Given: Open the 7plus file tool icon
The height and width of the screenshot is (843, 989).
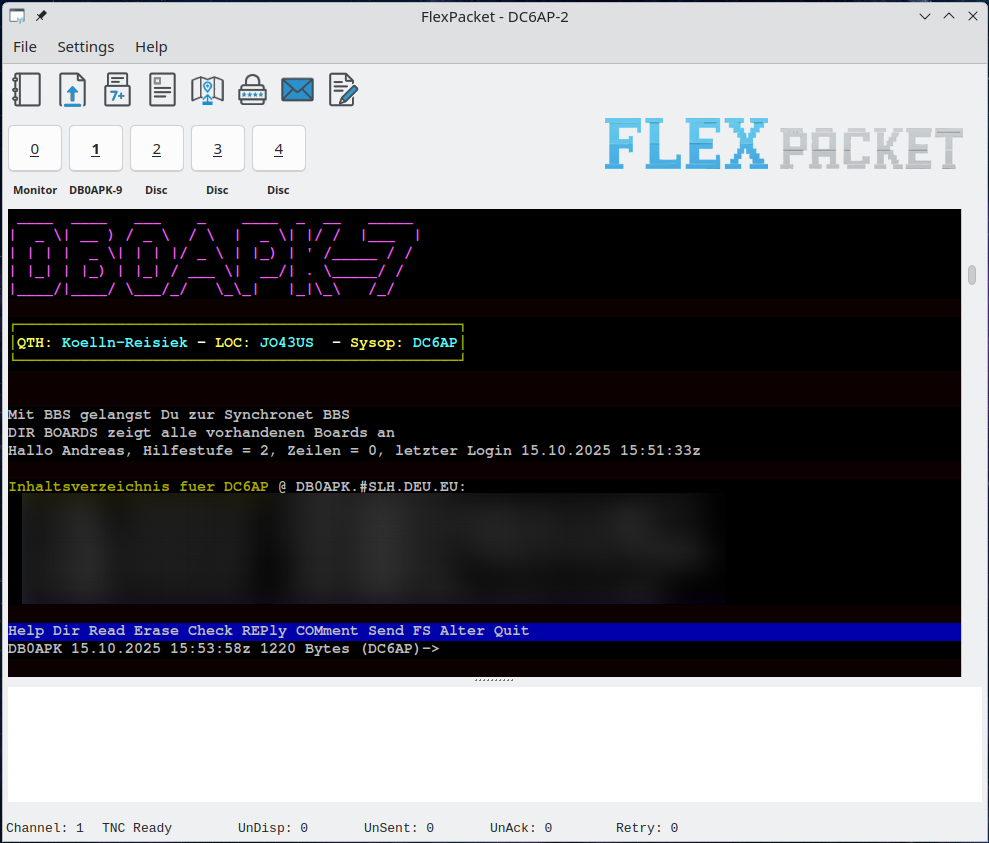Looking at the screenshot, I should pos(117,90).
